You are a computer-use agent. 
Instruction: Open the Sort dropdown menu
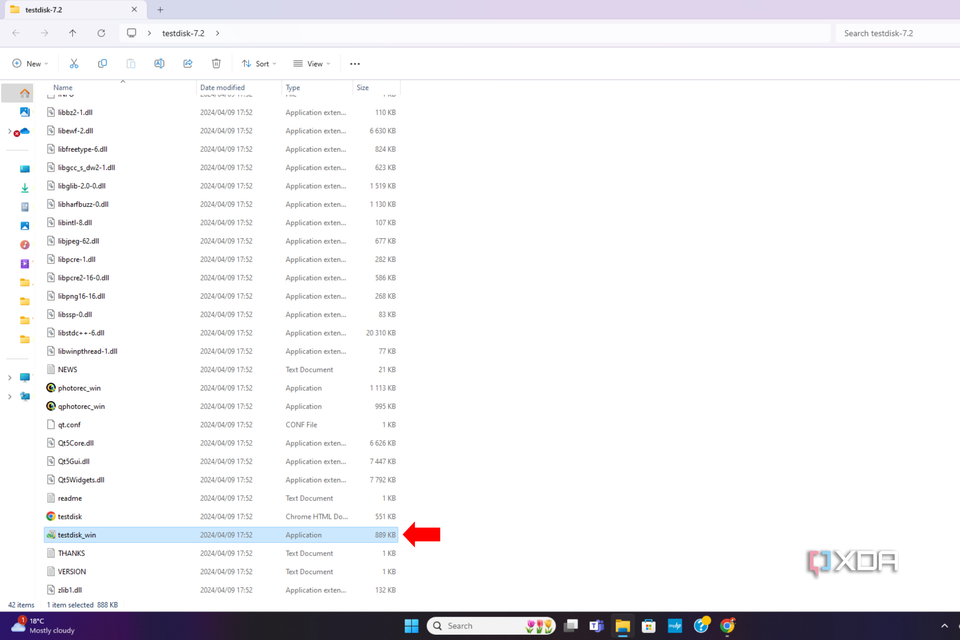pyautogui.click(x=259, y=64)
